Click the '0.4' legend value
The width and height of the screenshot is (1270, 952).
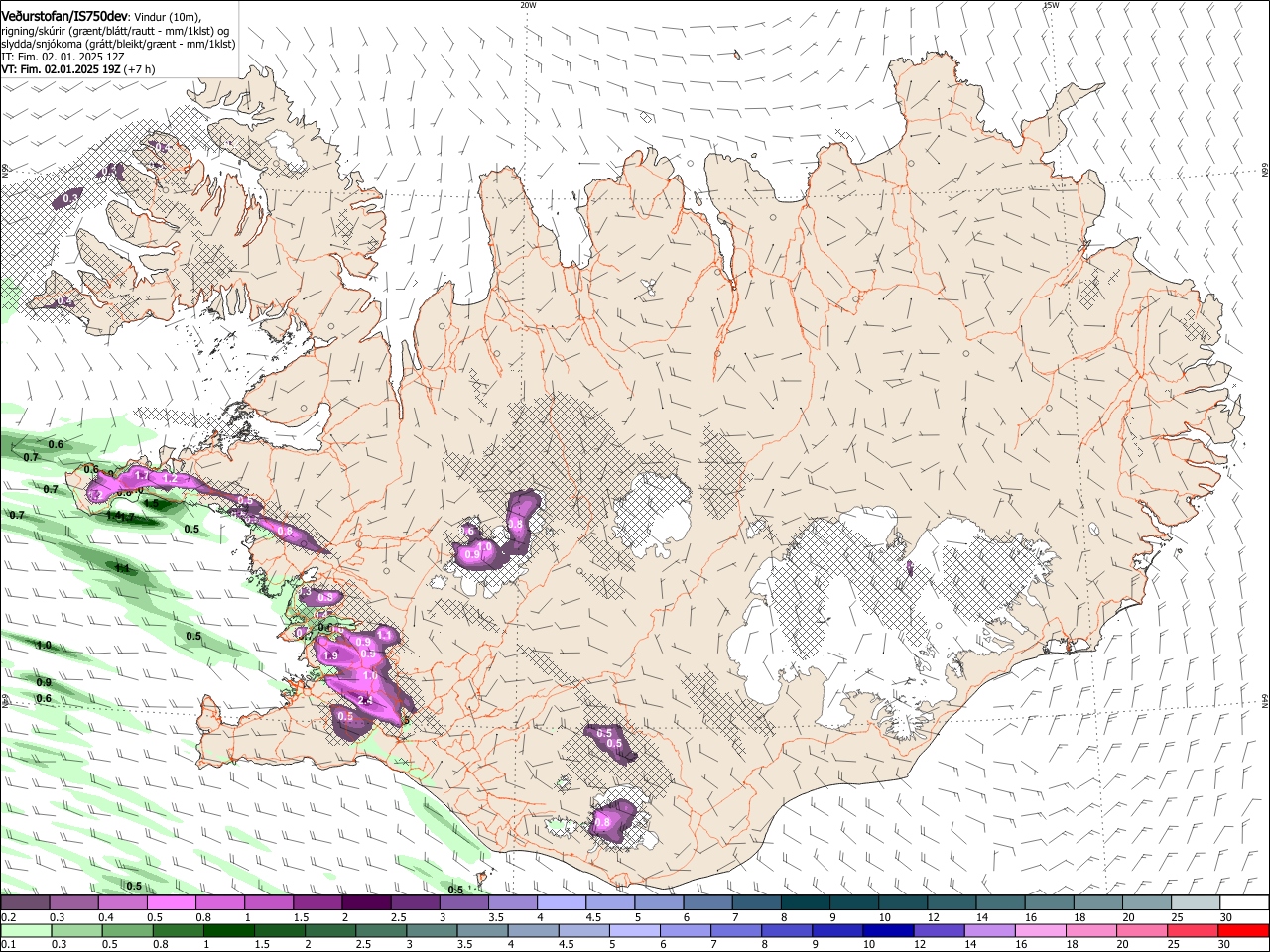[x=106, y=917]
